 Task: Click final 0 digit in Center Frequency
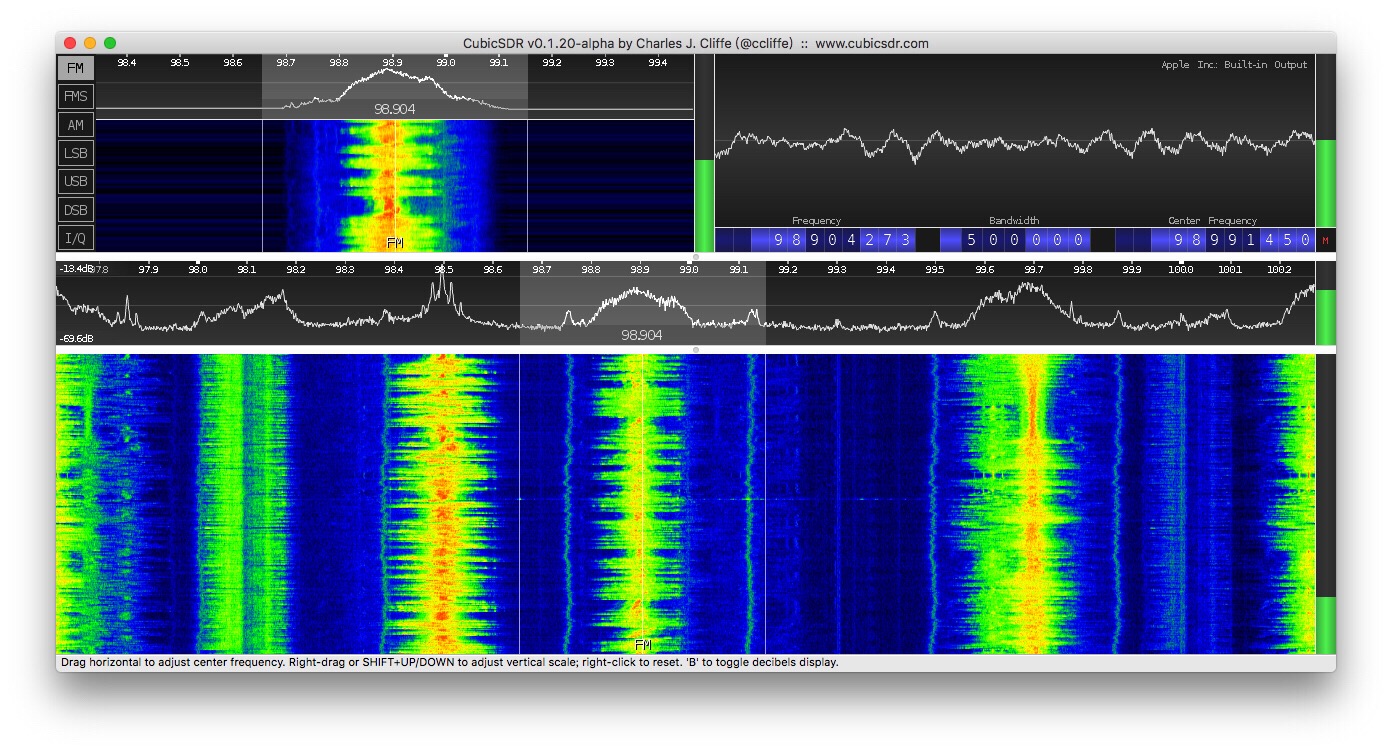pyautogui.click(x=1306, y=240)
